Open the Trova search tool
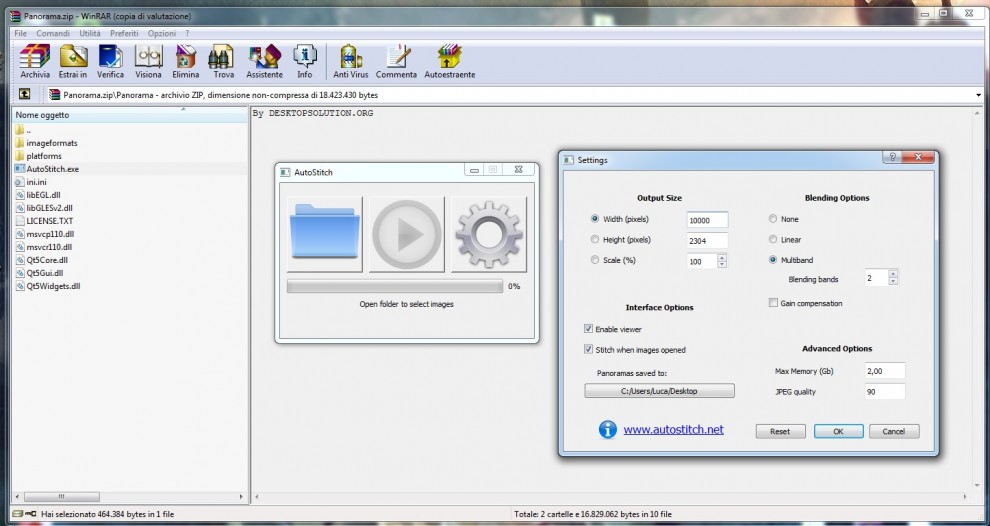 (x=223, y=61)
